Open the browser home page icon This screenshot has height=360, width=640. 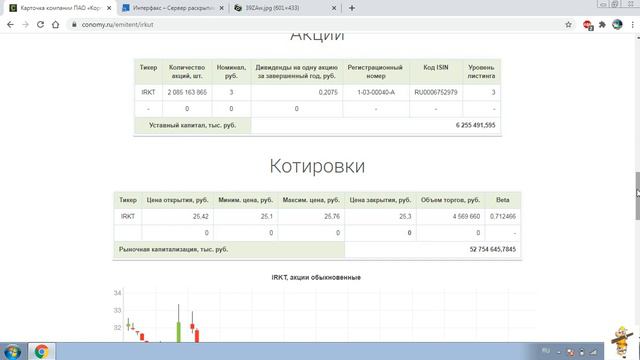pos(56,24)
